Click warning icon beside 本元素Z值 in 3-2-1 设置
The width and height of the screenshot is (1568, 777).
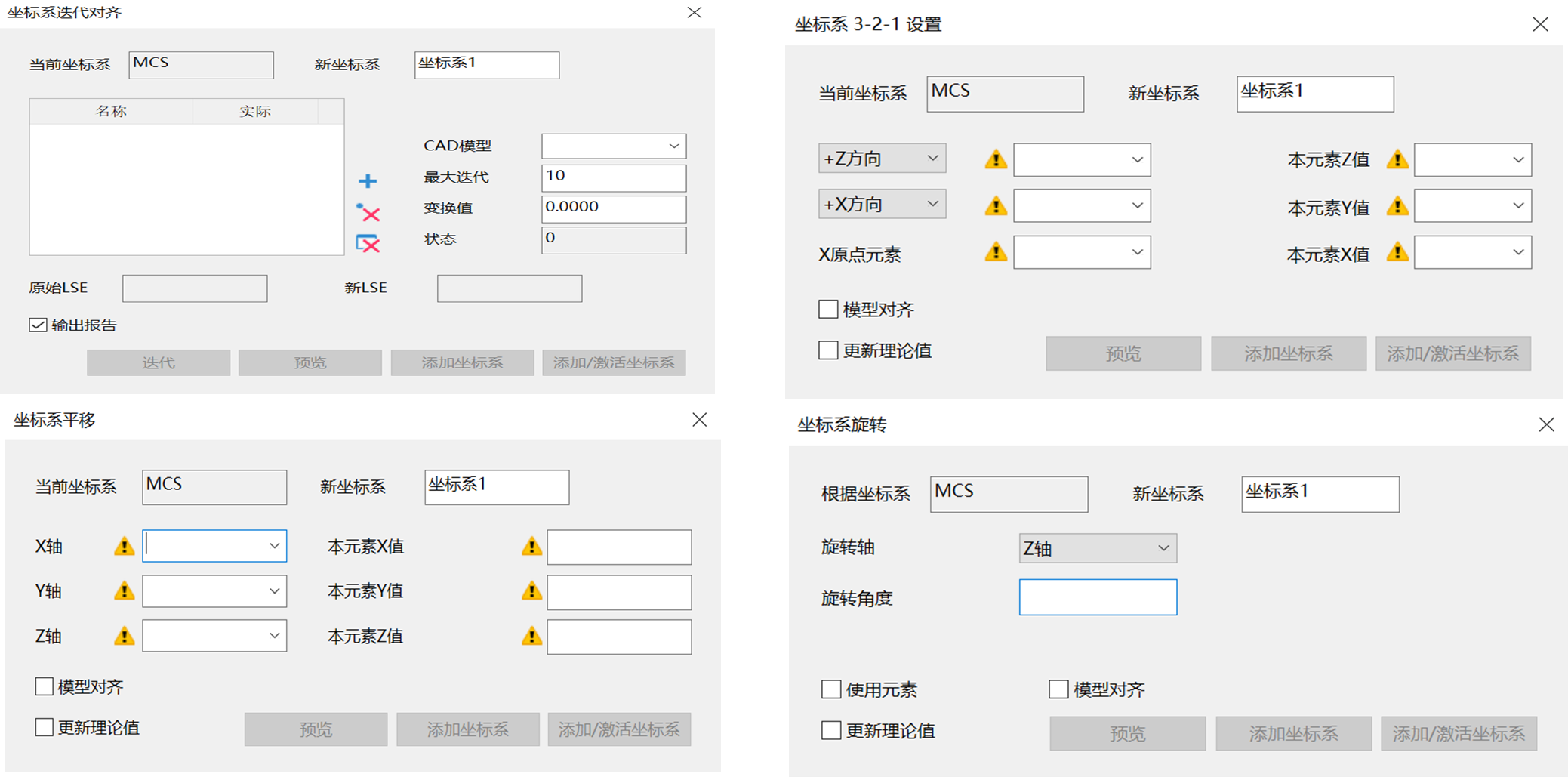point(1397,159)
